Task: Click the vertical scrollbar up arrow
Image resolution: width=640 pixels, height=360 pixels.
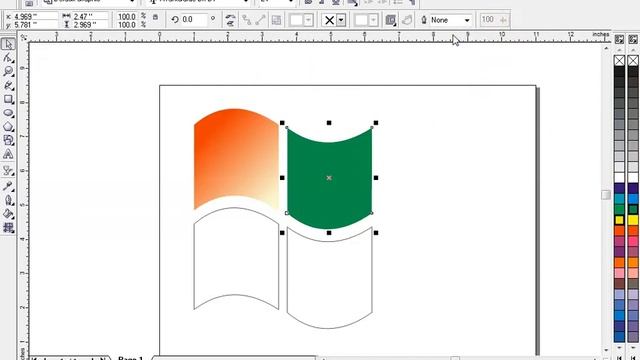Action: click(606, 49)
